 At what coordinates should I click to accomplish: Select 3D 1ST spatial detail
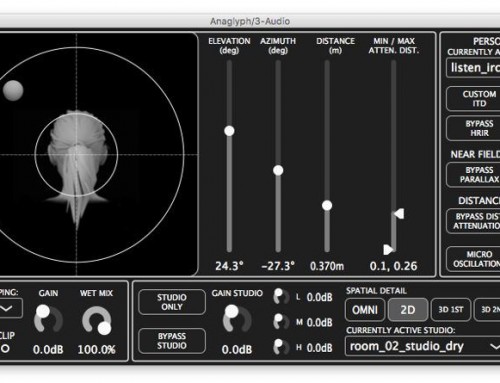pyautogui.click(x=451, y=310)
